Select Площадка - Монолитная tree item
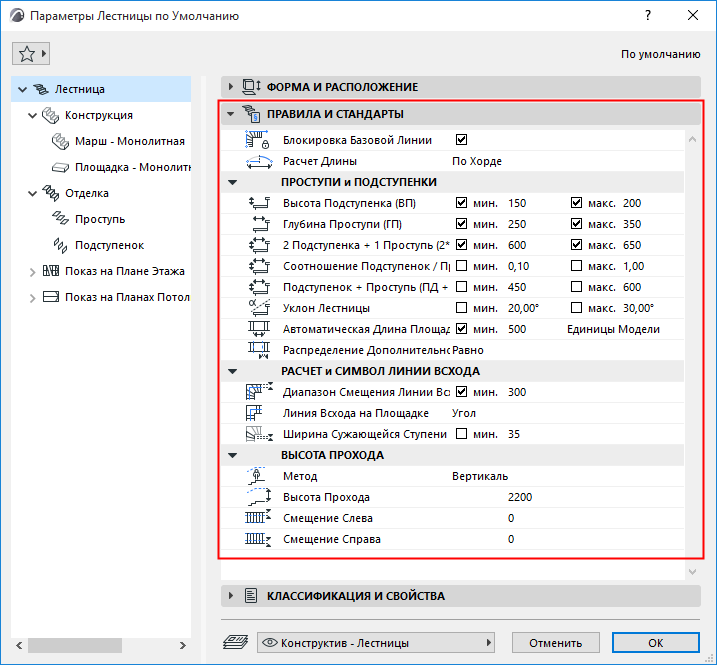 coord(133,167)
